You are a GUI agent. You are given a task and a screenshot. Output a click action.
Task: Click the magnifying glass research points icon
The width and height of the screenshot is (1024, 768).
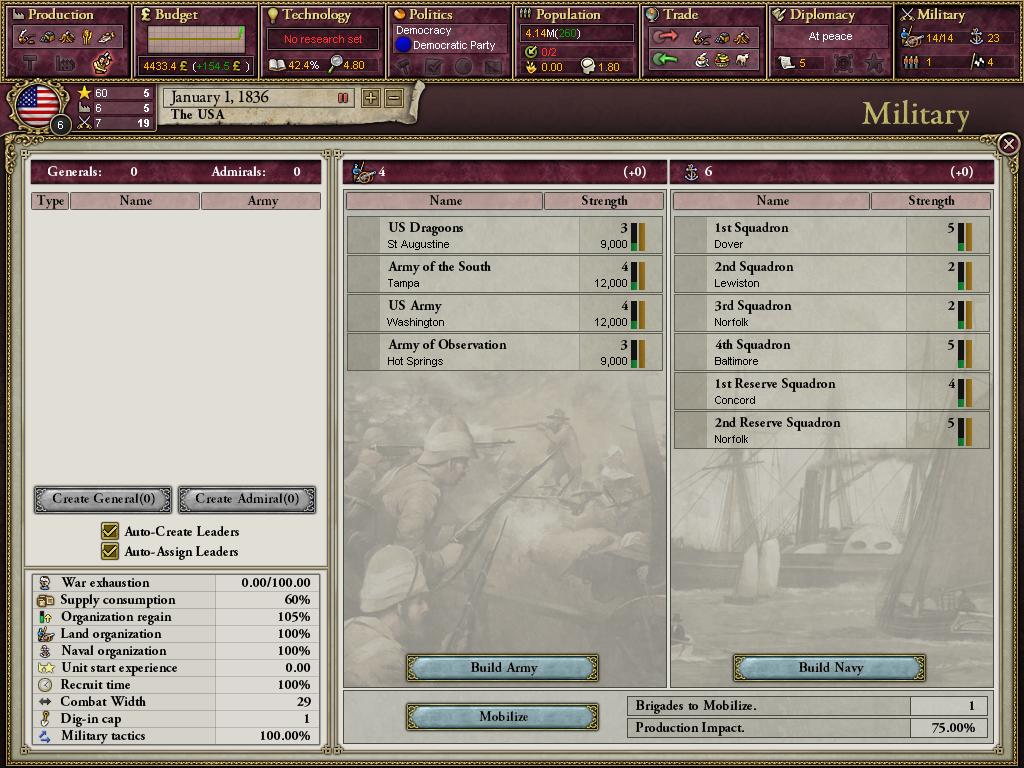coord(335,64)
